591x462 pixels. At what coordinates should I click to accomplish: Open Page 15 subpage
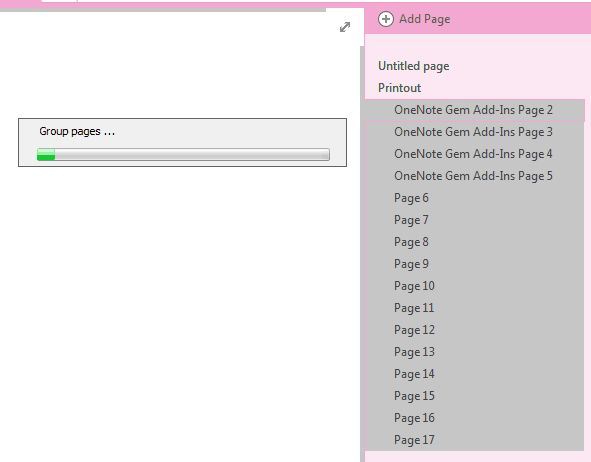(x=475, y=396)
